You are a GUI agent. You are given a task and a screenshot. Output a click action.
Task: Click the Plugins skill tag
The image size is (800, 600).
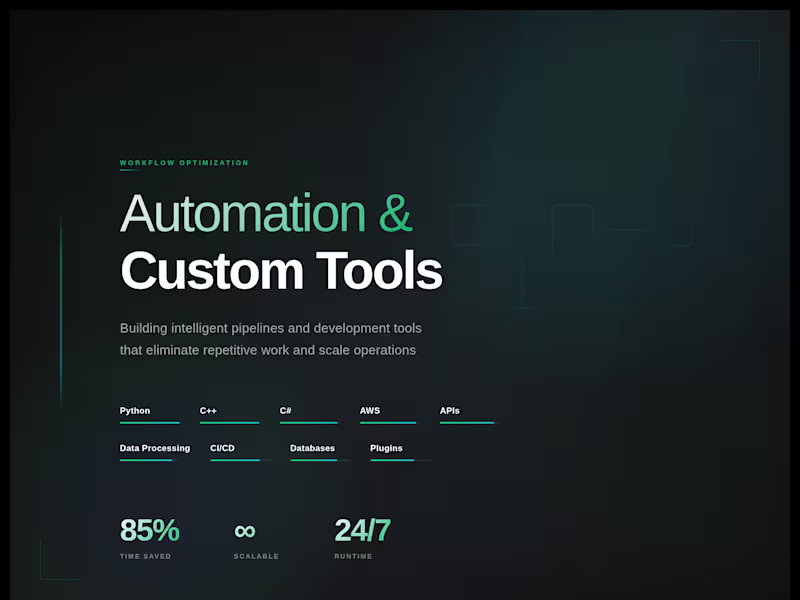(388, 448)
